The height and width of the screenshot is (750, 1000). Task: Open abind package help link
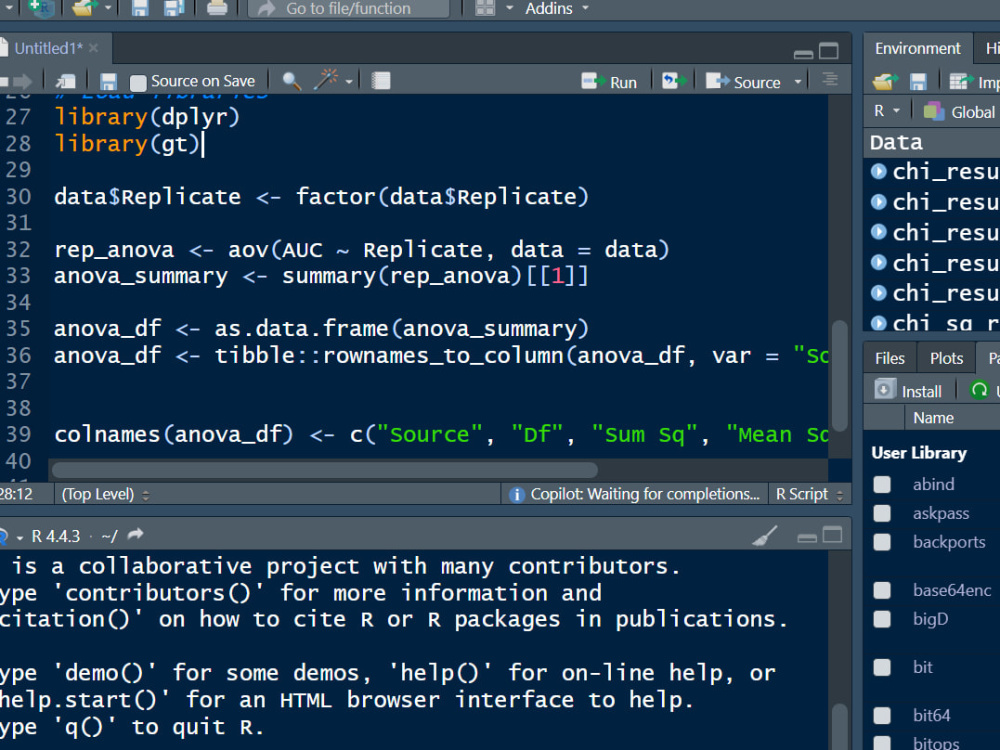click(933, 484)
